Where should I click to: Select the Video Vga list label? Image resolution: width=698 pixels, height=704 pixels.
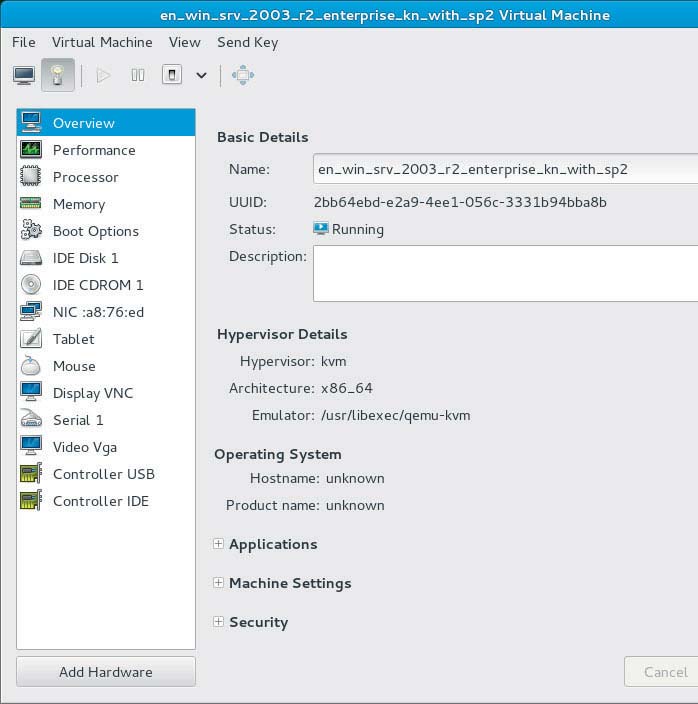[x=85, y=447]
